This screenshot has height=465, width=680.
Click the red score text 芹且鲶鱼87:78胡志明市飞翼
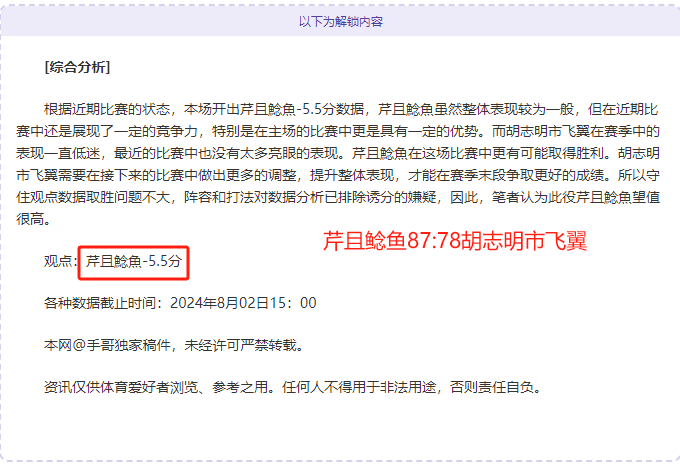coord(455,241)
